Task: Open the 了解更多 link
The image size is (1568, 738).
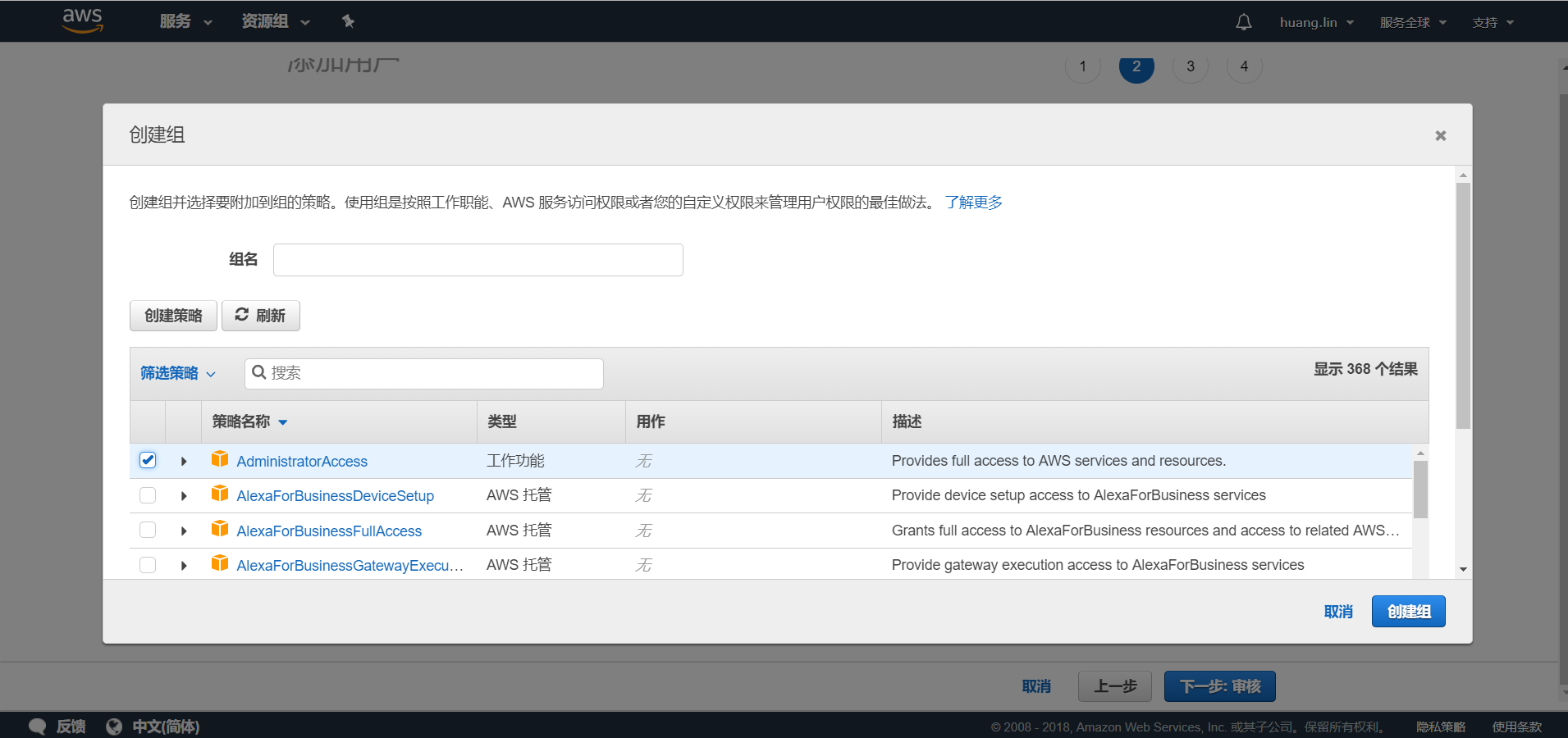Action: tap(973, 203)
